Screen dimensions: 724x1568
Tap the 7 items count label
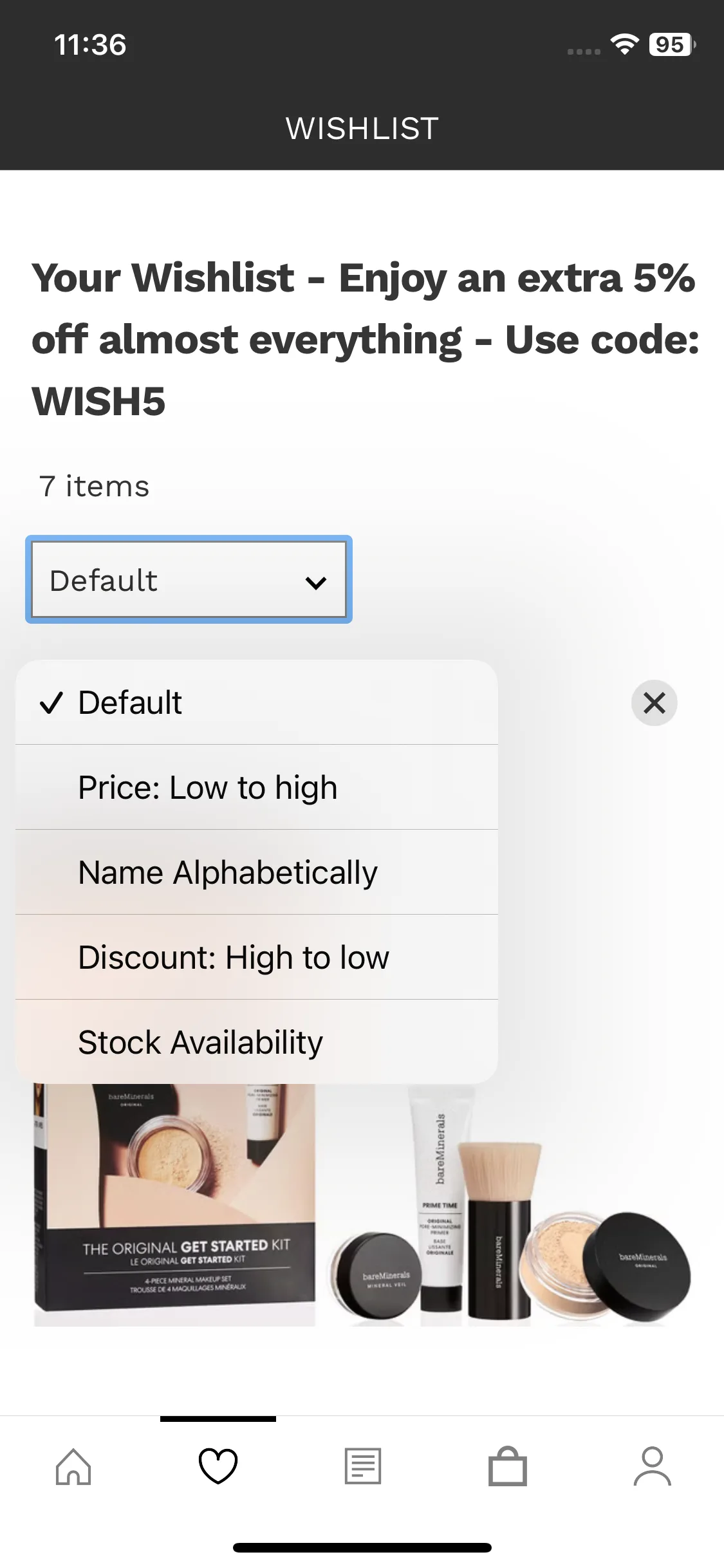point(94,486)
